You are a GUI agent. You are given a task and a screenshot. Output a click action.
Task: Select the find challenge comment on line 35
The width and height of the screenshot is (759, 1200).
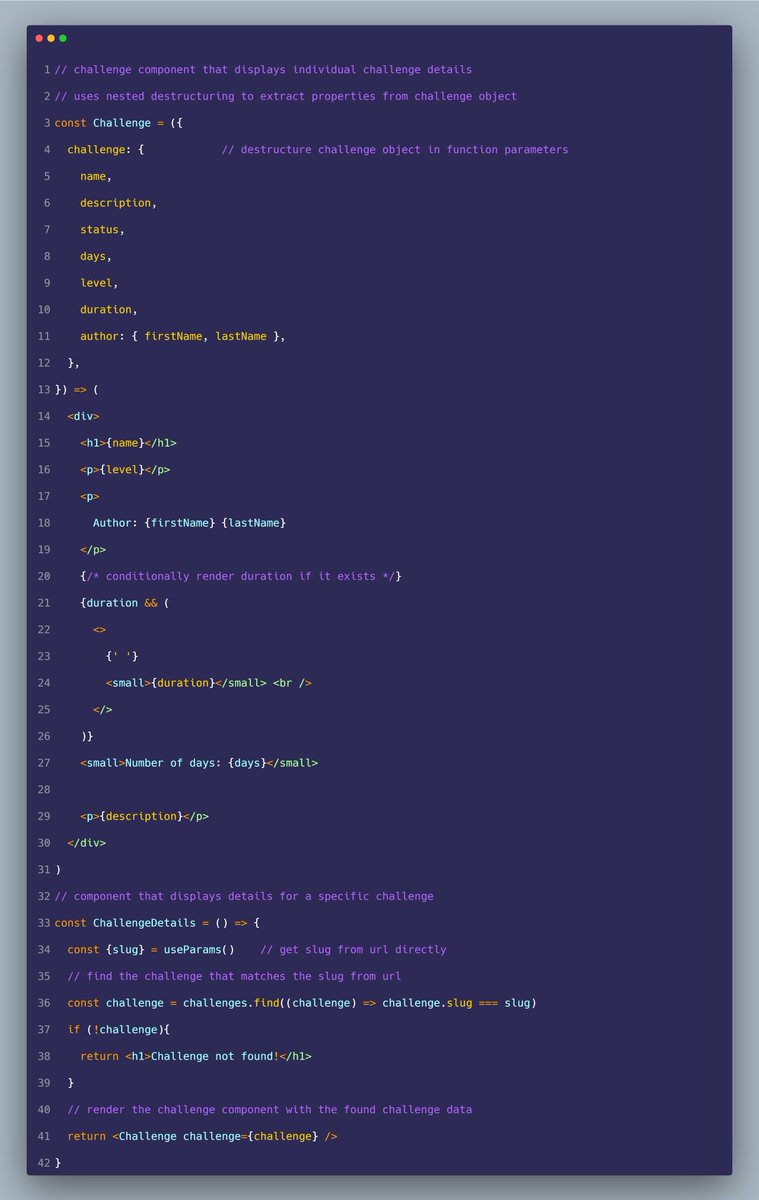pyautogui.click(x=234, y=976)
